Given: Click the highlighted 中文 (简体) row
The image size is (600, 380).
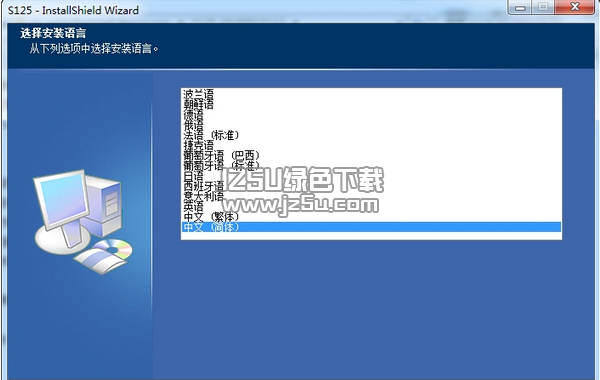Looking at the screenshot, I should 372,227.
